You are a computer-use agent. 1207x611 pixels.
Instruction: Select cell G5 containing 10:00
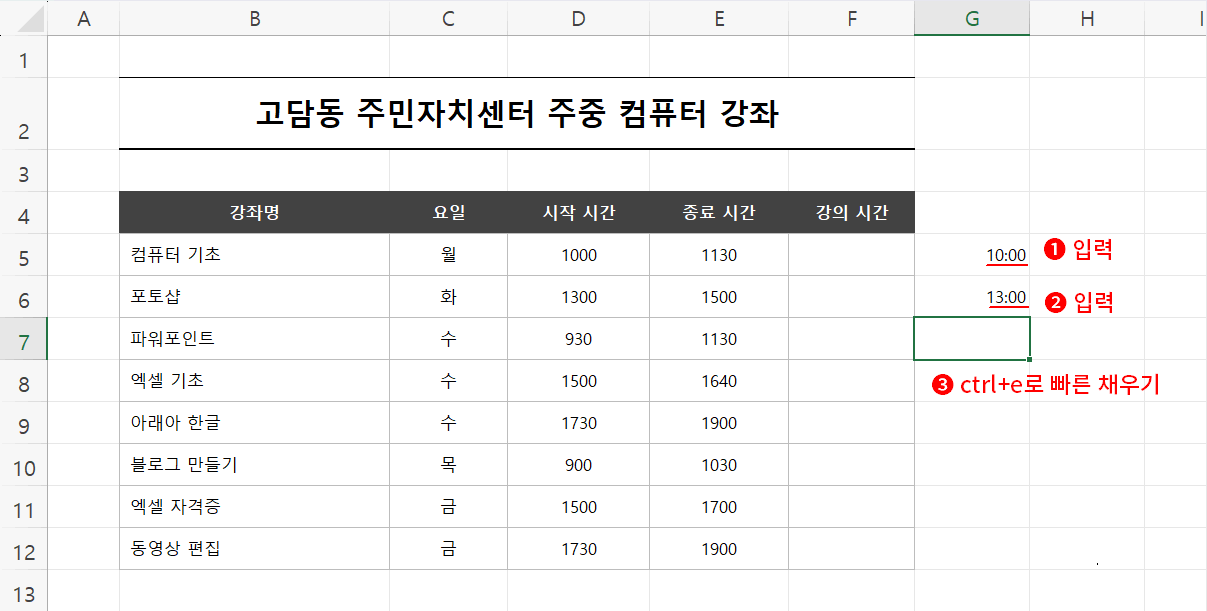coord(972,255)
